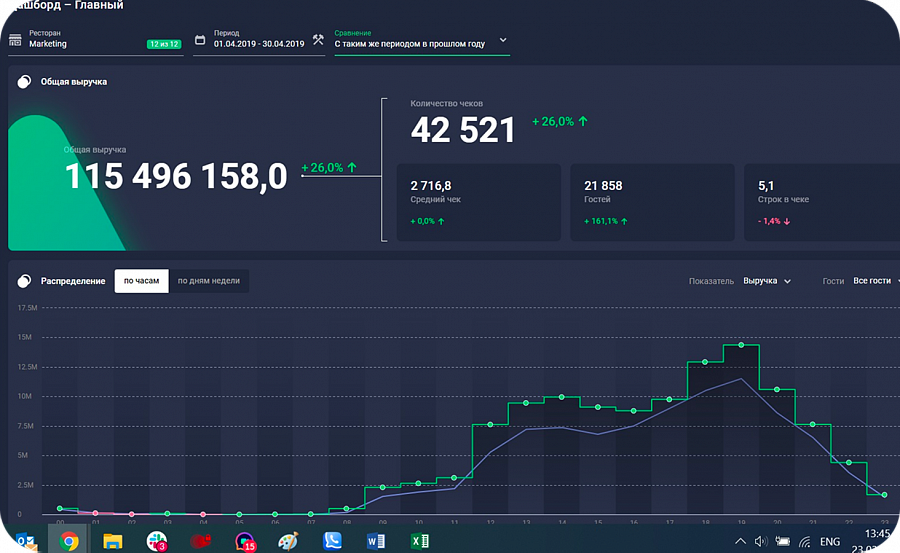Select the peak data point on the chart
This screenshot has height=553, width=900.
coord(741,345)
